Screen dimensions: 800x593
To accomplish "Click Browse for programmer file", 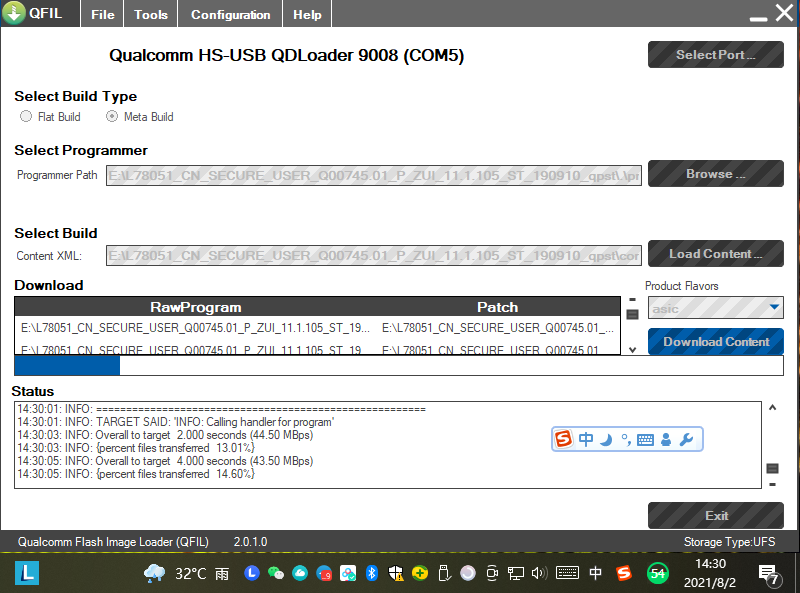I will click(715, 174).
